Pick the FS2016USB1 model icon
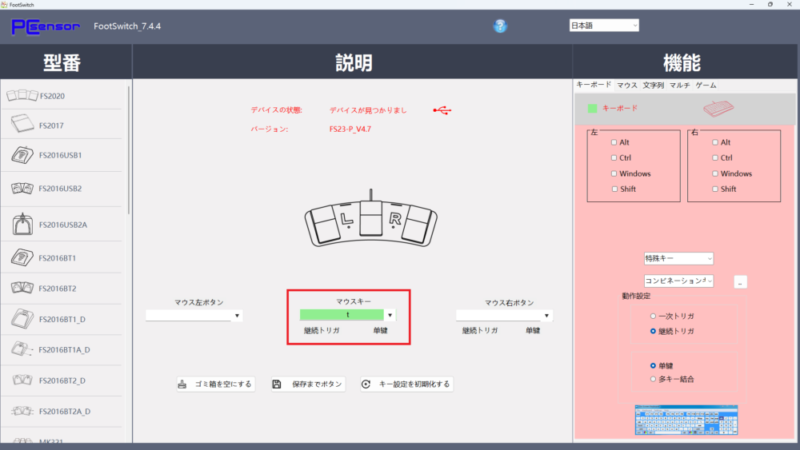Image resolution: width=800 pixels, height=450 pixels. coord(22,155)
